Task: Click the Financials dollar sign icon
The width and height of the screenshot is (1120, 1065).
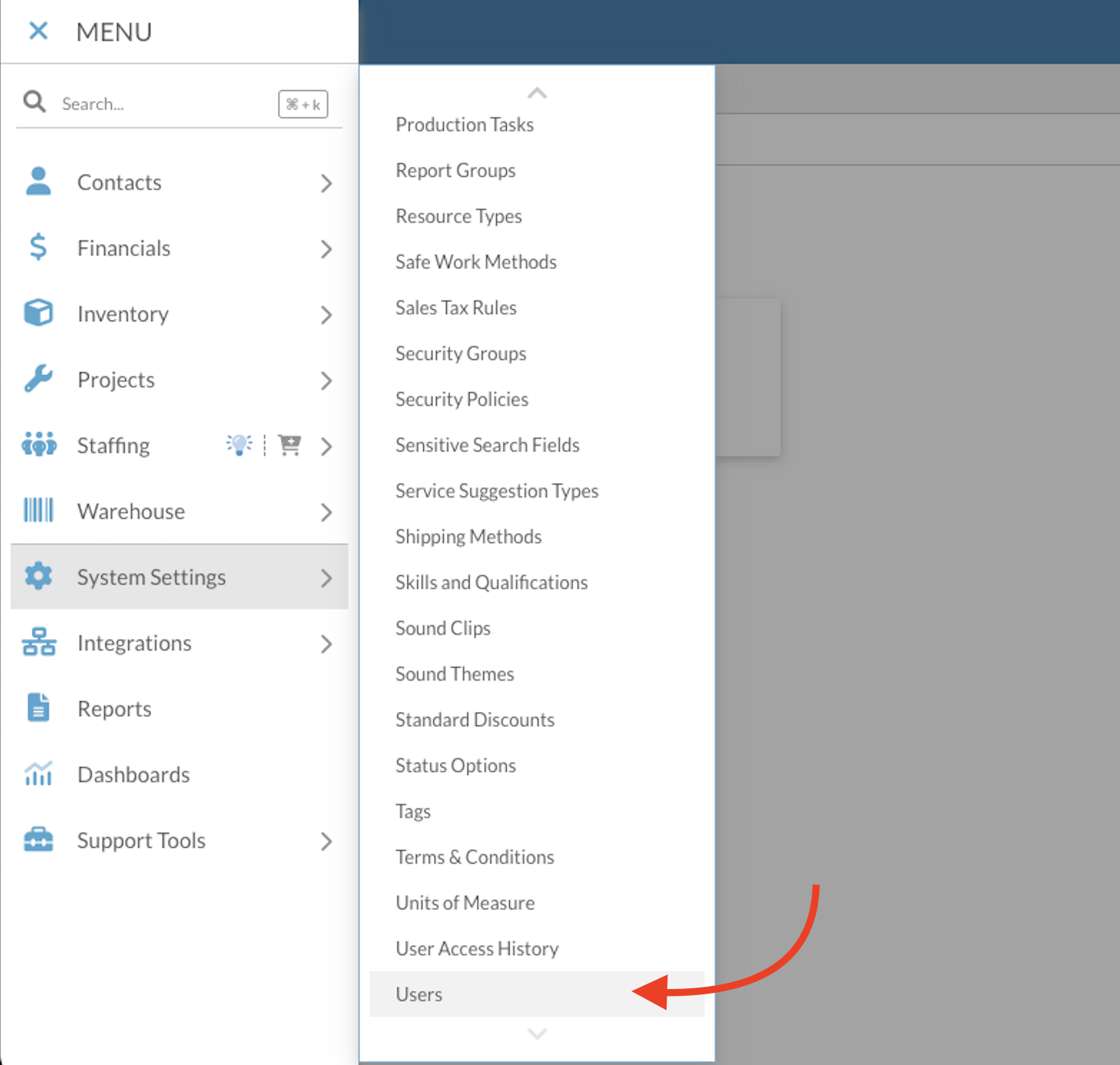Action: click(x=38, y=248)
